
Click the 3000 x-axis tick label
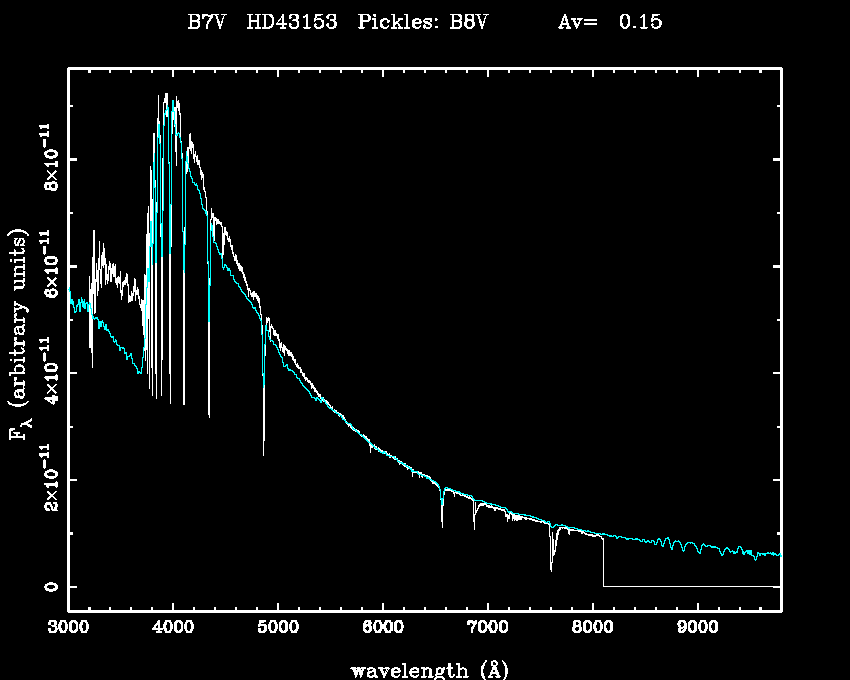click(x=69, y=628)
